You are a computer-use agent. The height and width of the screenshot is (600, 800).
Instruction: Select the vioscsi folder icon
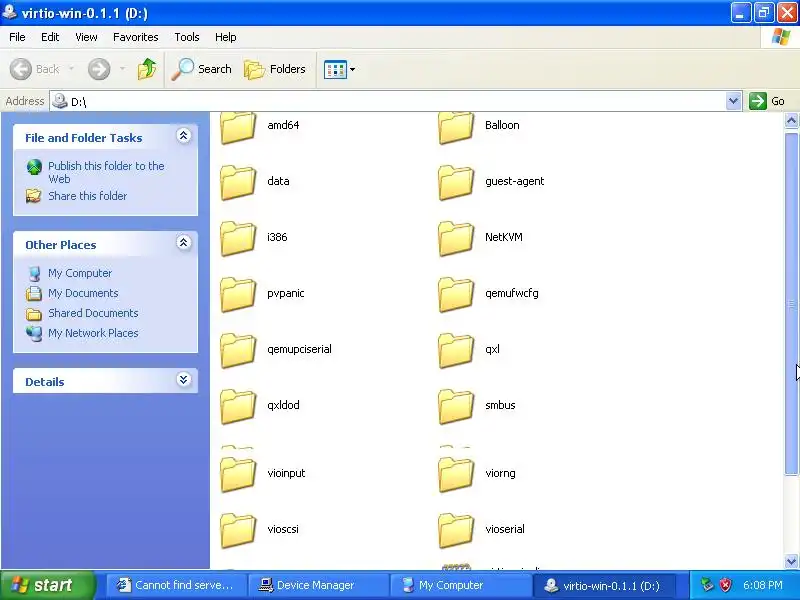tap(238, 531)
